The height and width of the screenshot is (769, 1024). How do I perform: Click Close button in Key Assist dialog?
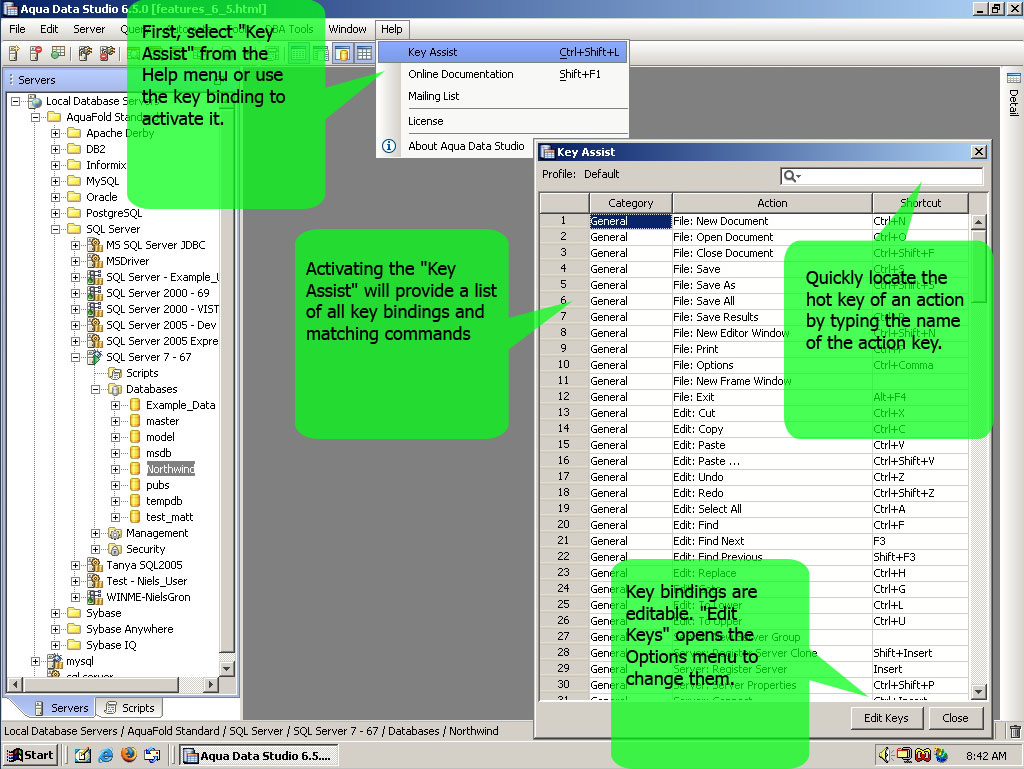coord(955,718)
